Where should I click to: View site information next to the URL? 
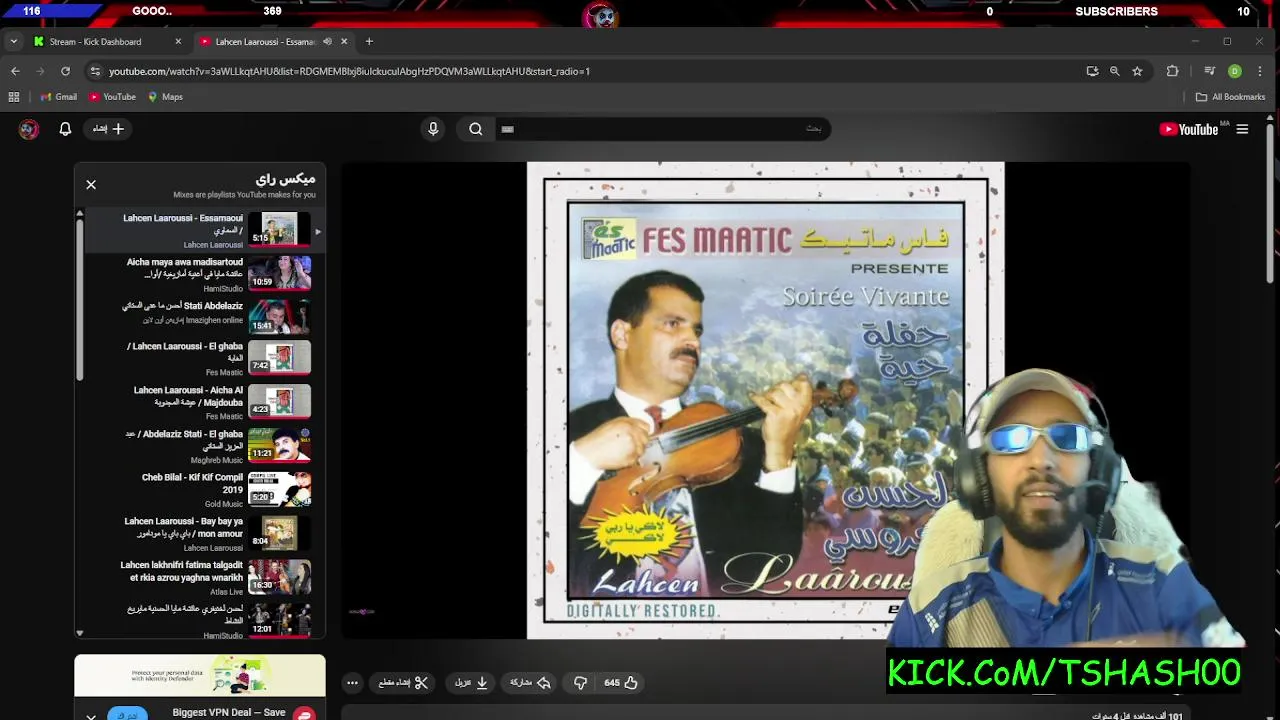point(95,71)
